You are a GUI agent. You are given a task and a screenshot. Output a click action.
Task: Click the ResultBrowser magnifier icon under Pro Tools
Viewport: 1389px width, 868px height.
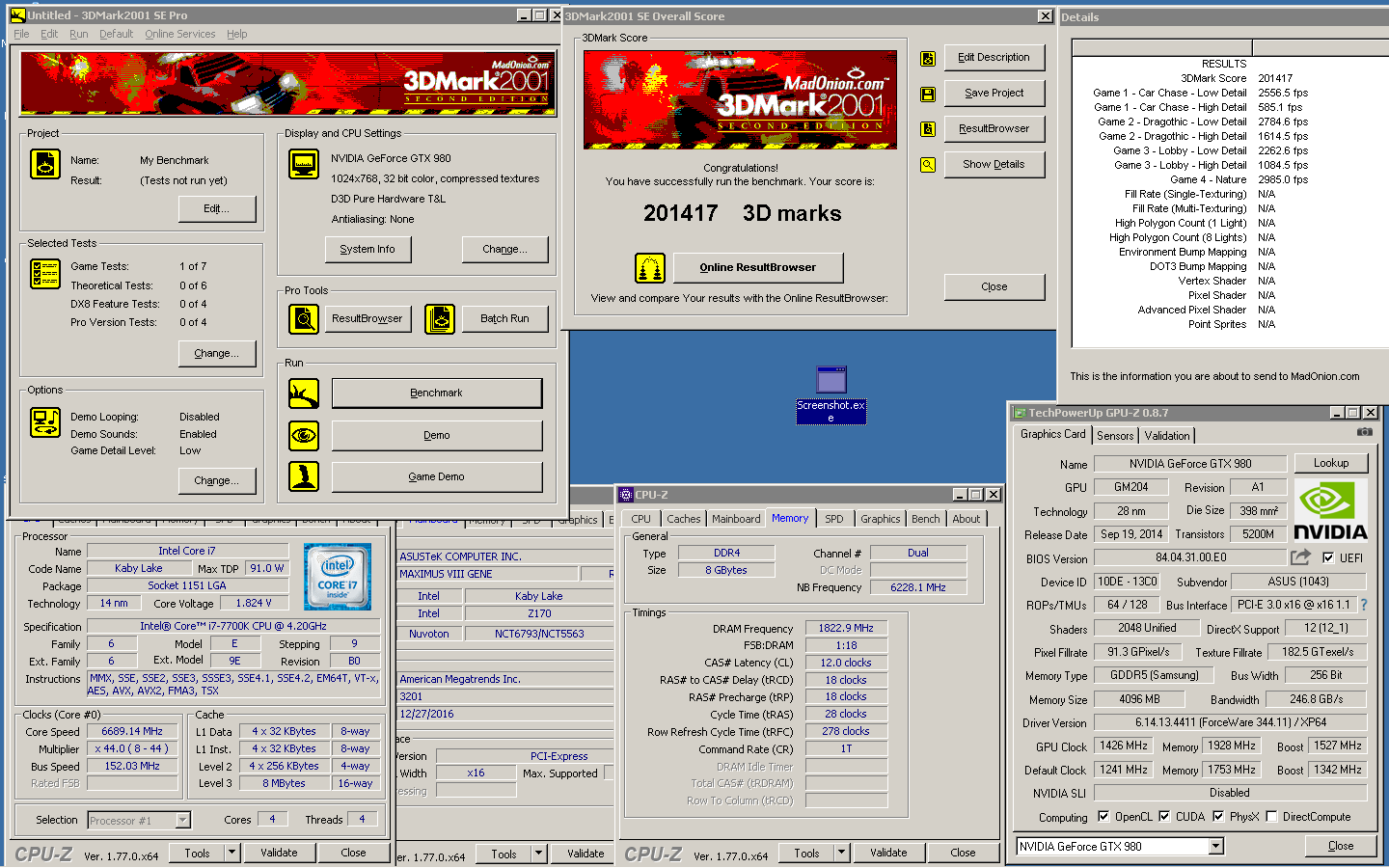click(304, 318)
